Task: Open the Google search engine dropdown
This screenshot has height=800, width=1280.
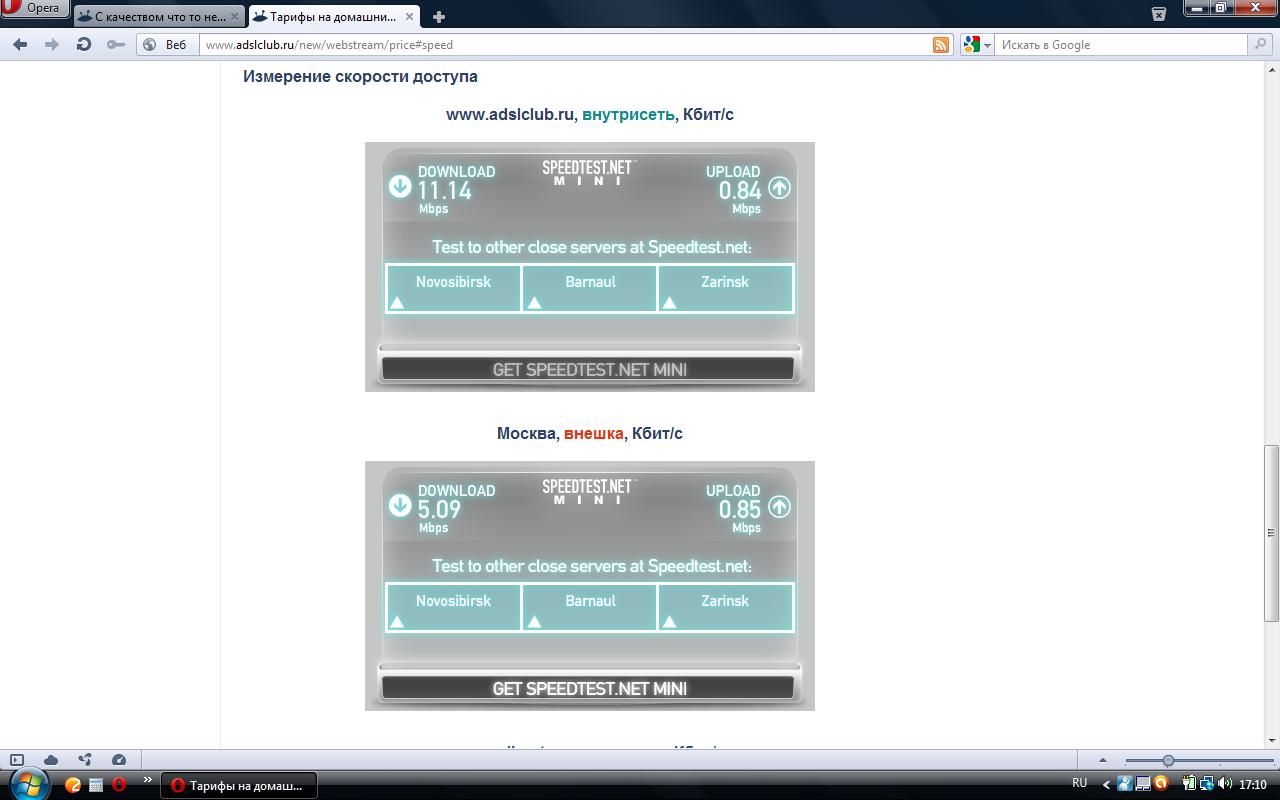Action: (x=977, y=45)
